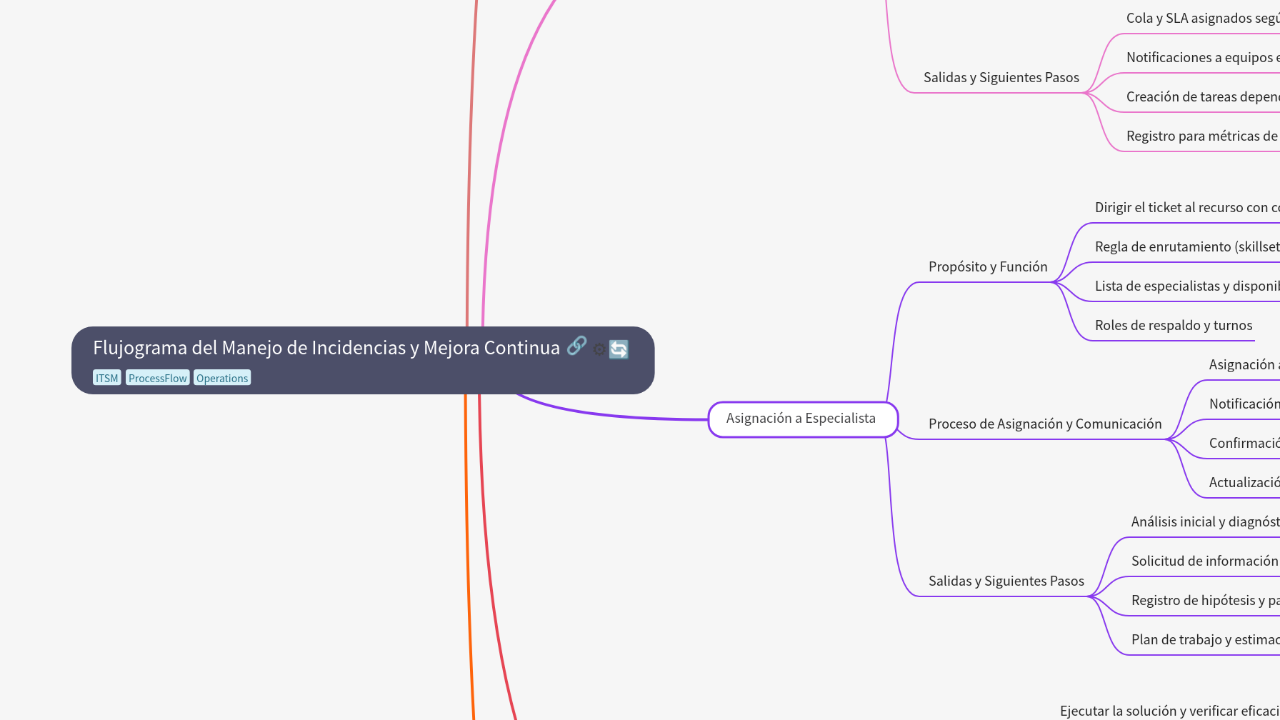Viewport: 1280px width, 720px height.
Task: Click the 'Roles de respaldo y turnos' node
Action: coord(1175,325)
